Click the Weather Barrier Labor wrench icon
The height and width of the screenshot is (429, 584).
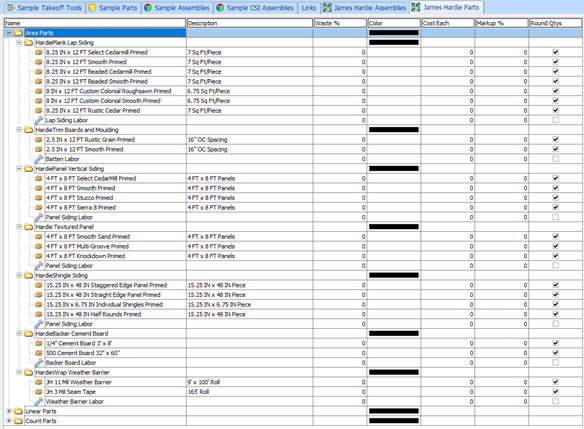tap(39, 401)
